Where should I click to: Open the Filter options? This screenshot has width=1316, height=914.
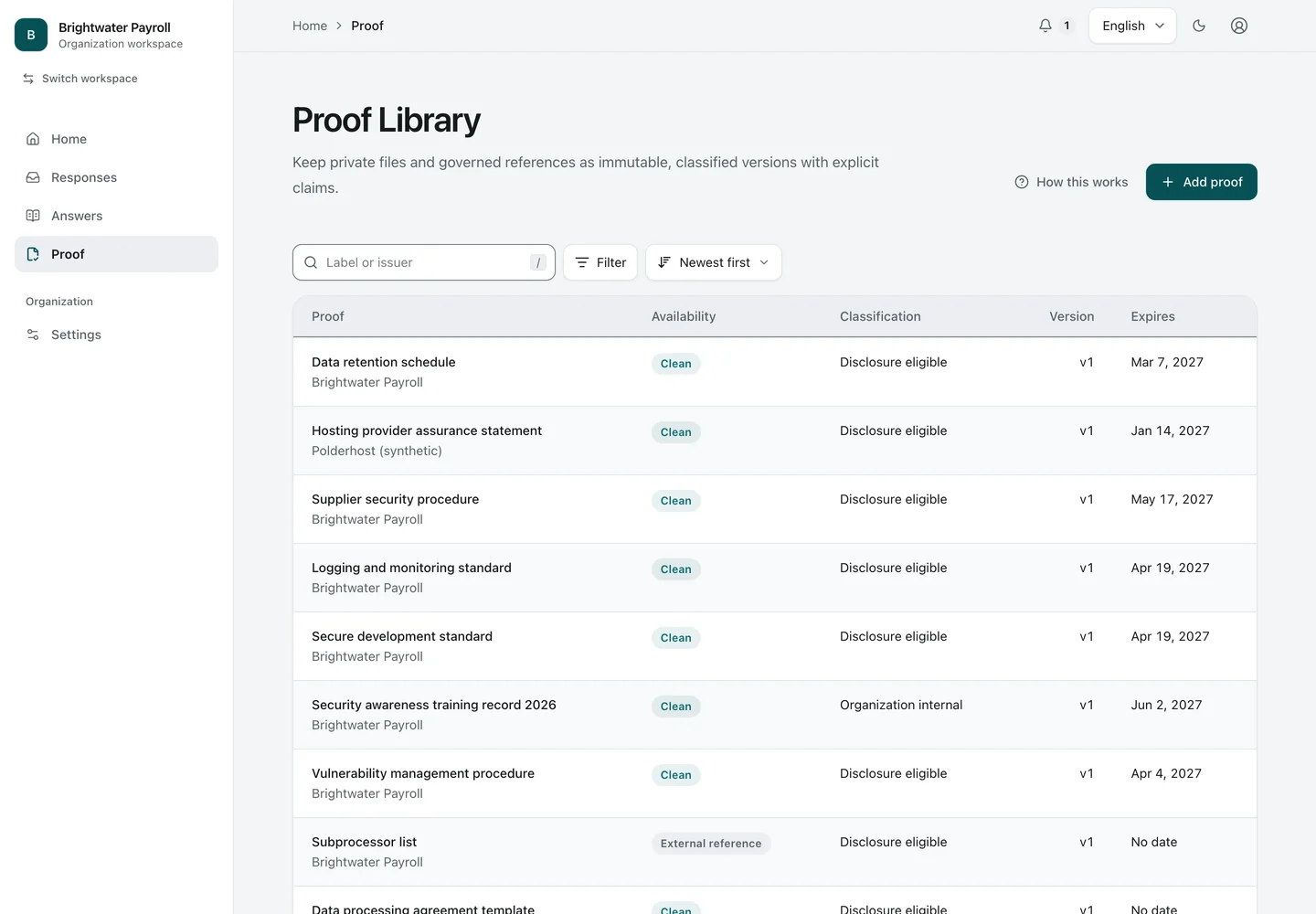600,262
